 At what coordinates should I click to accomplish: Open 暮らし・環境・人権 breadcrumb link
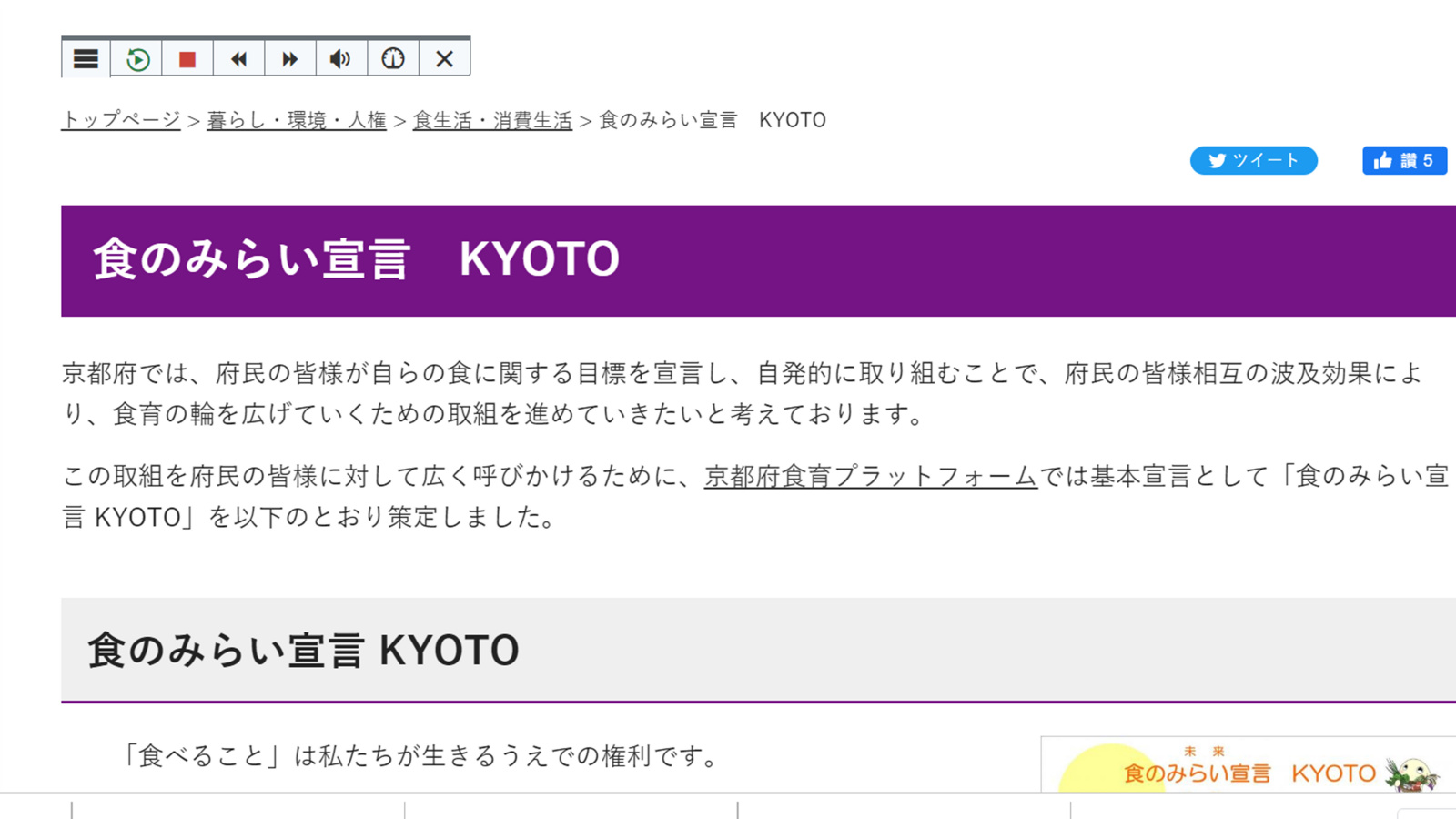[x=297, y=120]
